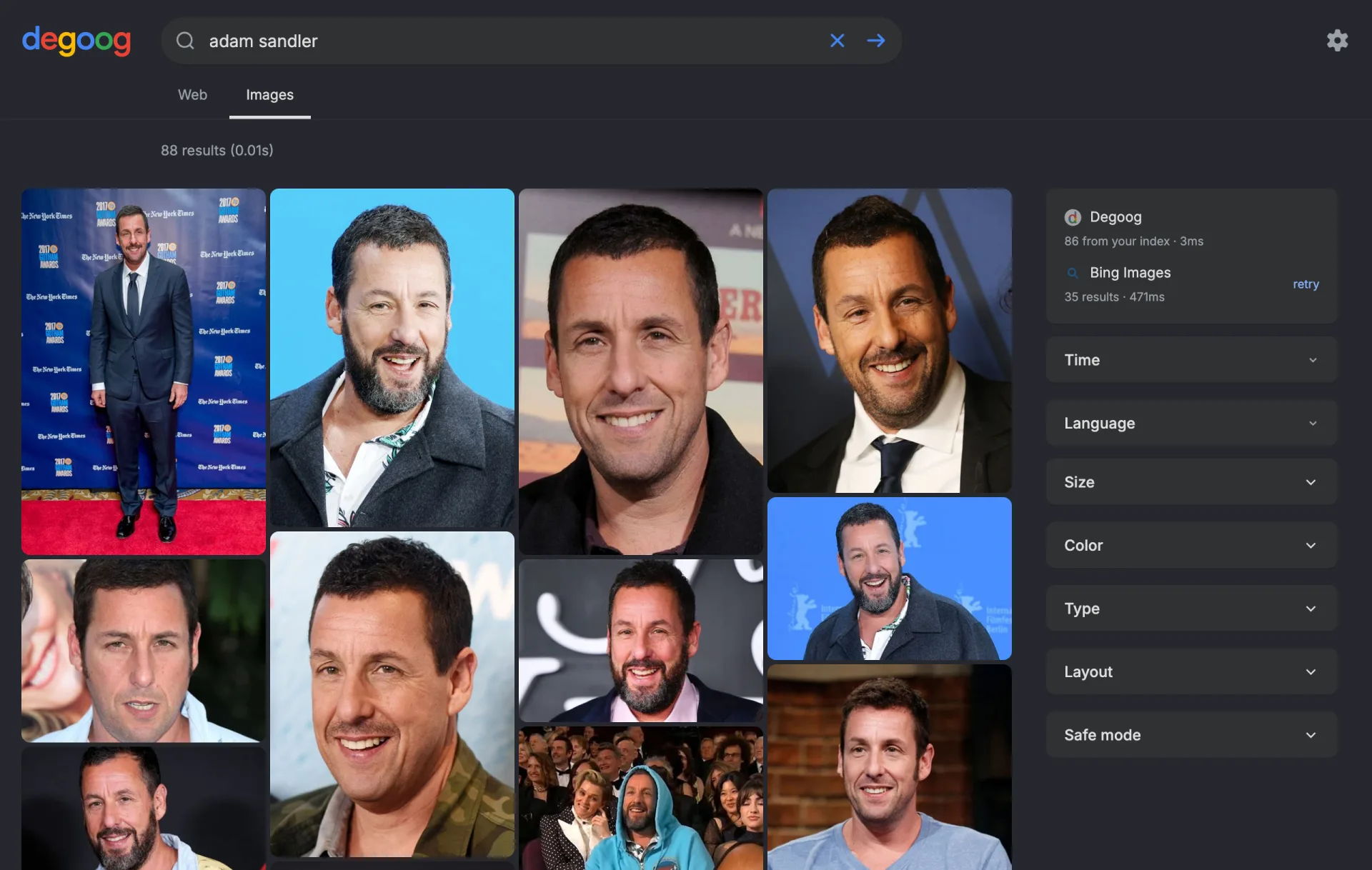The height and width of the screenshot is (870, 1372).
Task: Click the '35 results · 471ms' text
Action: (x=1114, y=297)
